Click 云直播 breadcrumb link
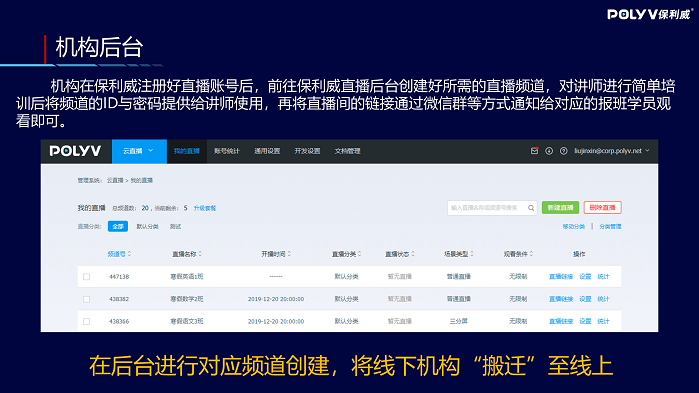This screenshot has height=393, width=699. coord(115,180)
